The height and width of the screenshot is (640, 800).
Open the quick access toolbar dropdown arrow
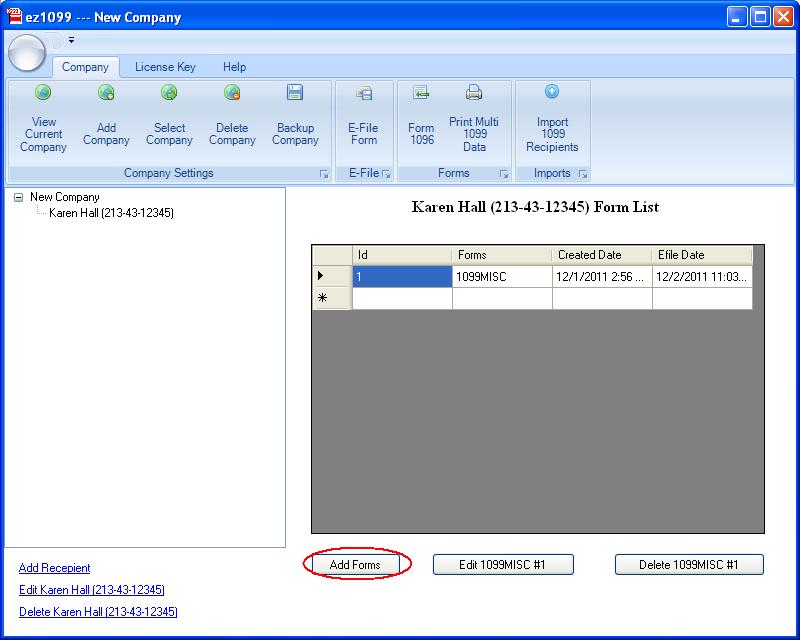coord(71,40)
